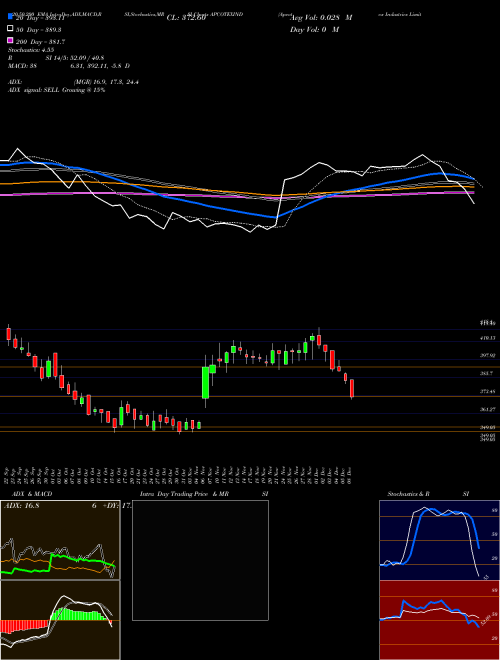Screen dimensions: 500x660
Task: Click the 419.13 price axis label
Action: coord(487,338)
